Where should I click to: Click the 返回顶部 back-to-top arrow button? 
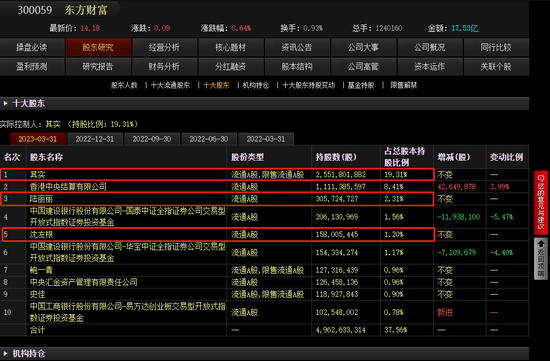[541, 259]
